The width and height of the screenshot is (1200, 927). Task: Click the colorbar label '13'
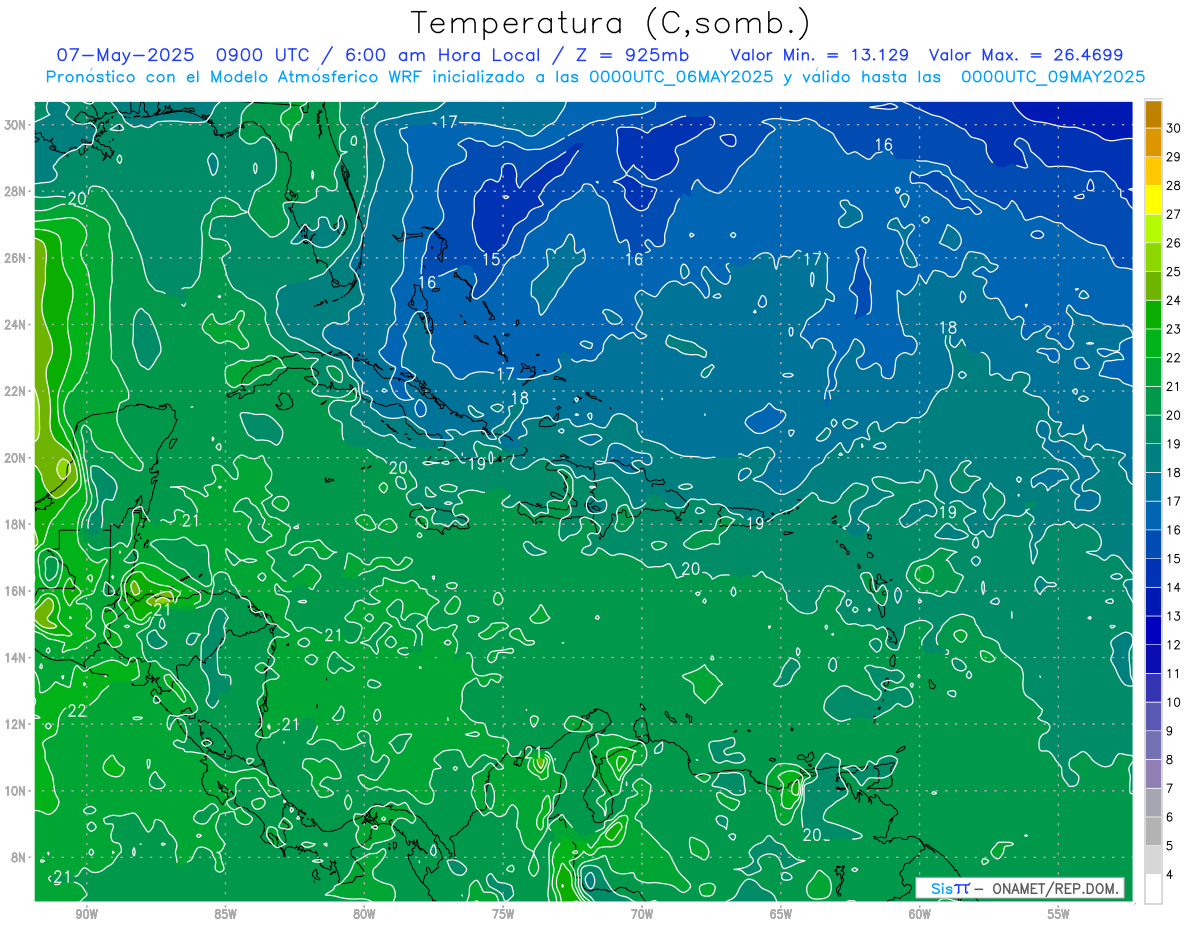[1173, 616]
